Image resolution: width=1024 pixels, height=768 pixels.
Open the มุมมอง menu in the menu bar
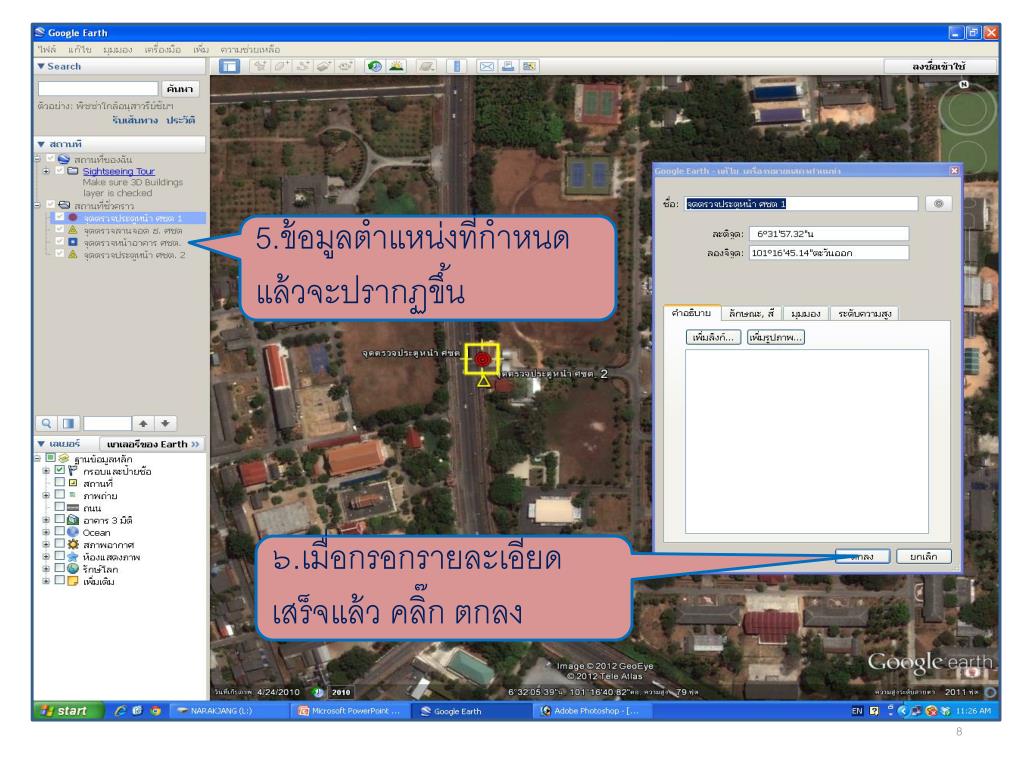(118, 50)
